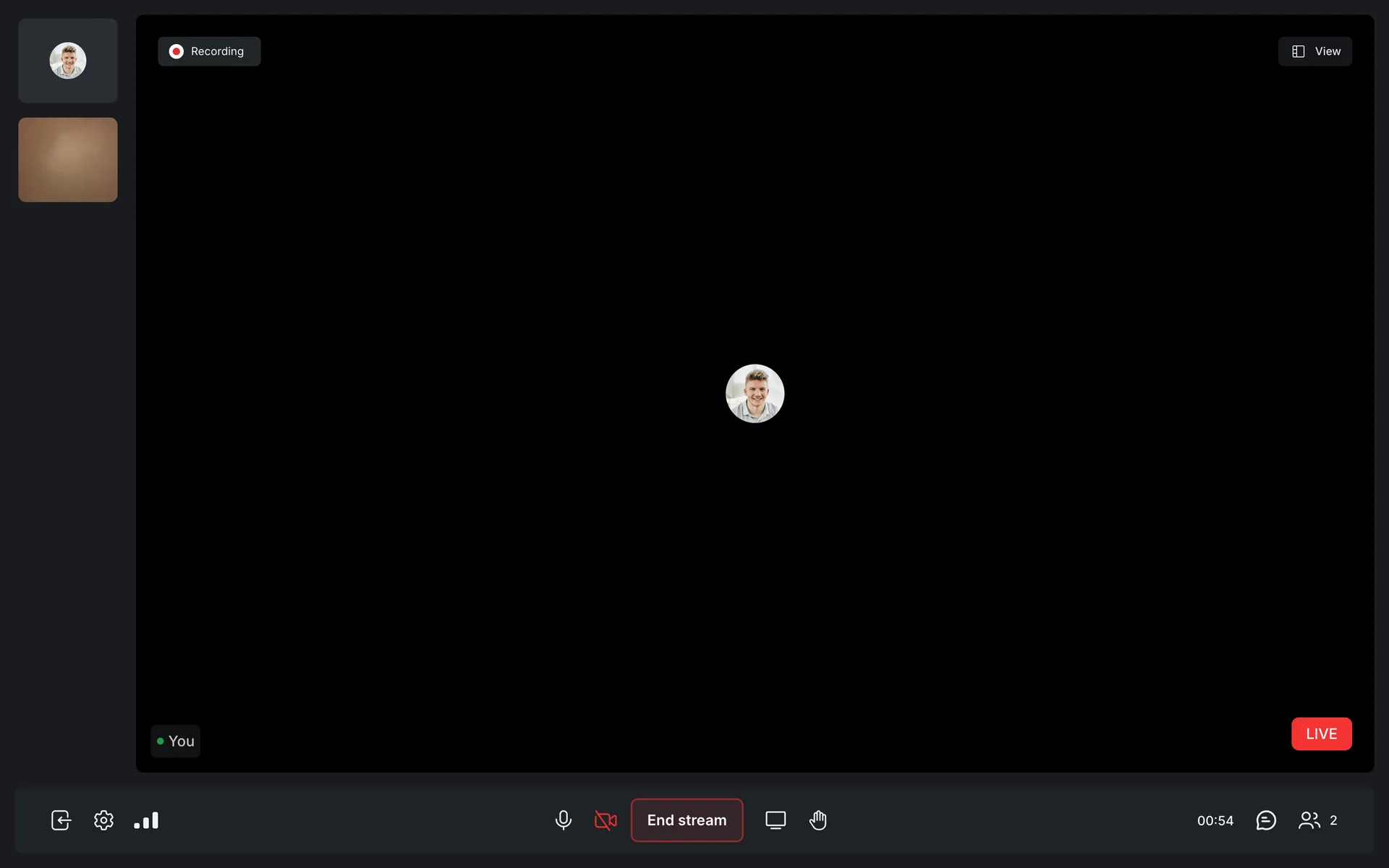Click the red recording dot icon
The image size is (1389, 868).
coord(176,51)
